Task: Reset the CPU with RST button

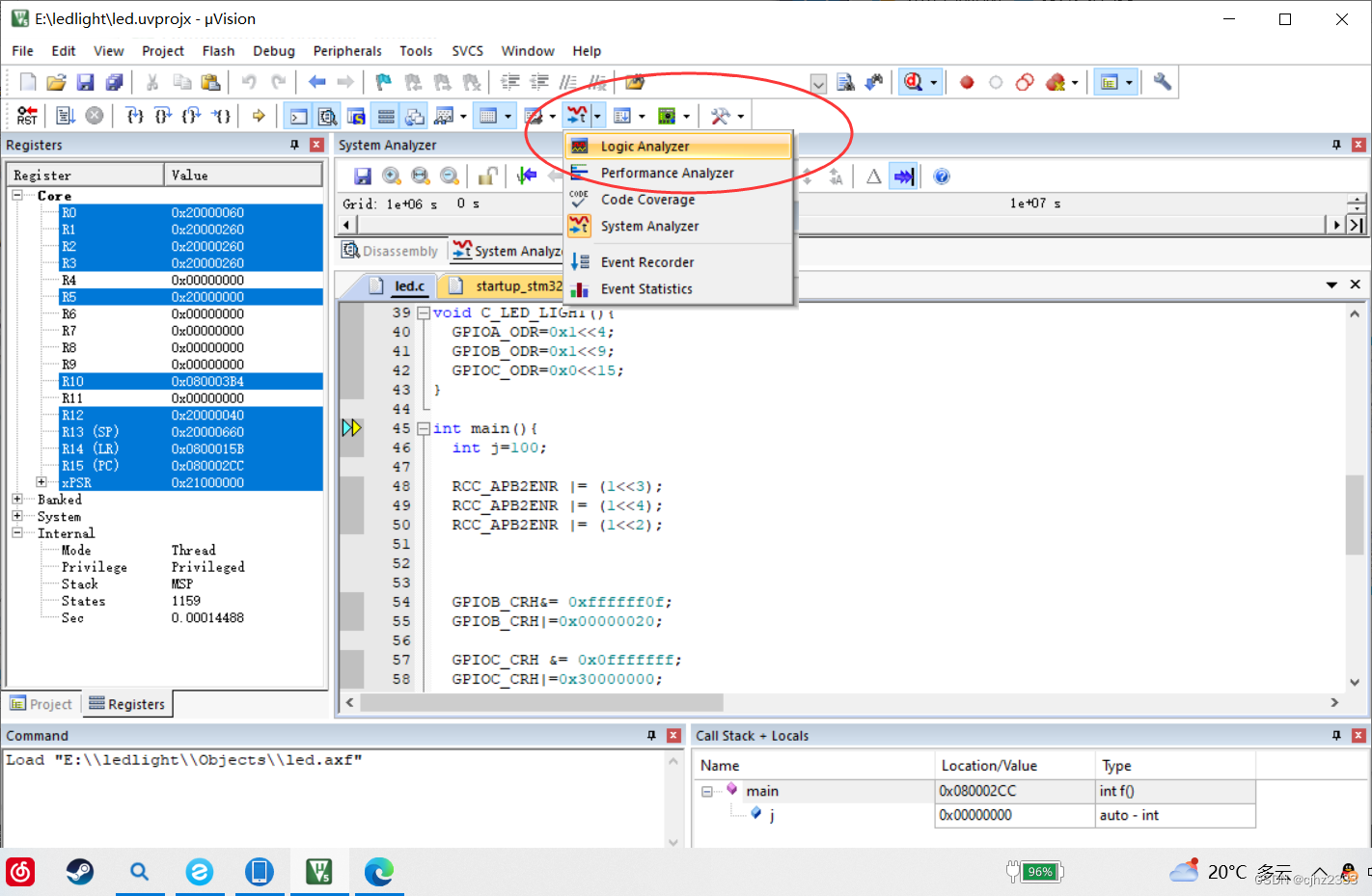Action: (27, 117)
